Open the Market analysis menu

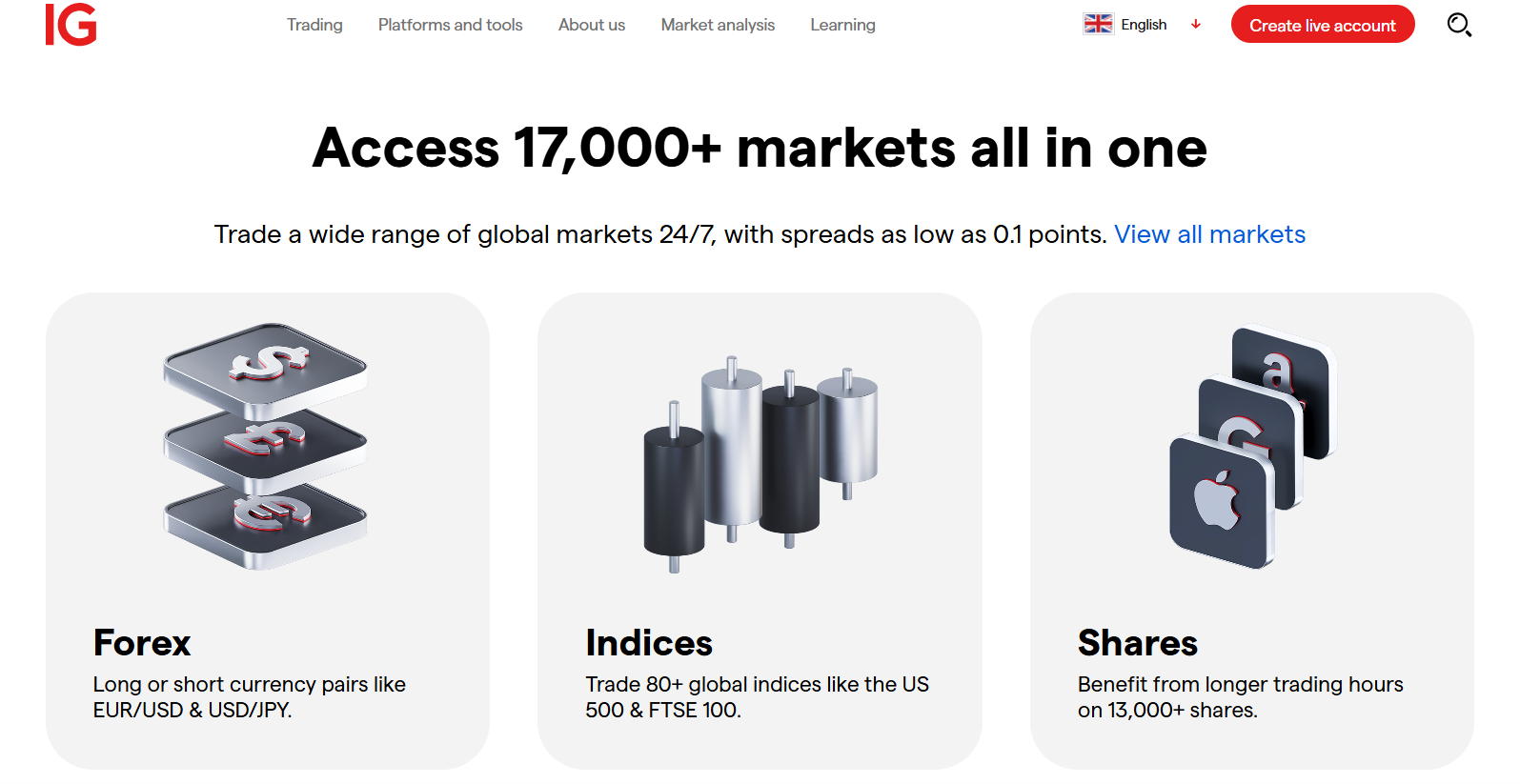pos(718,25)
